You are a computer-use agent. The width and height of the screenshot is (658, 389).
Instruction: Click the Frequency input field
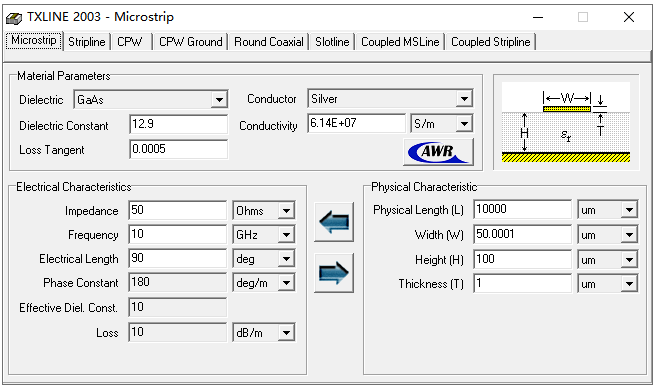(178, 234)
